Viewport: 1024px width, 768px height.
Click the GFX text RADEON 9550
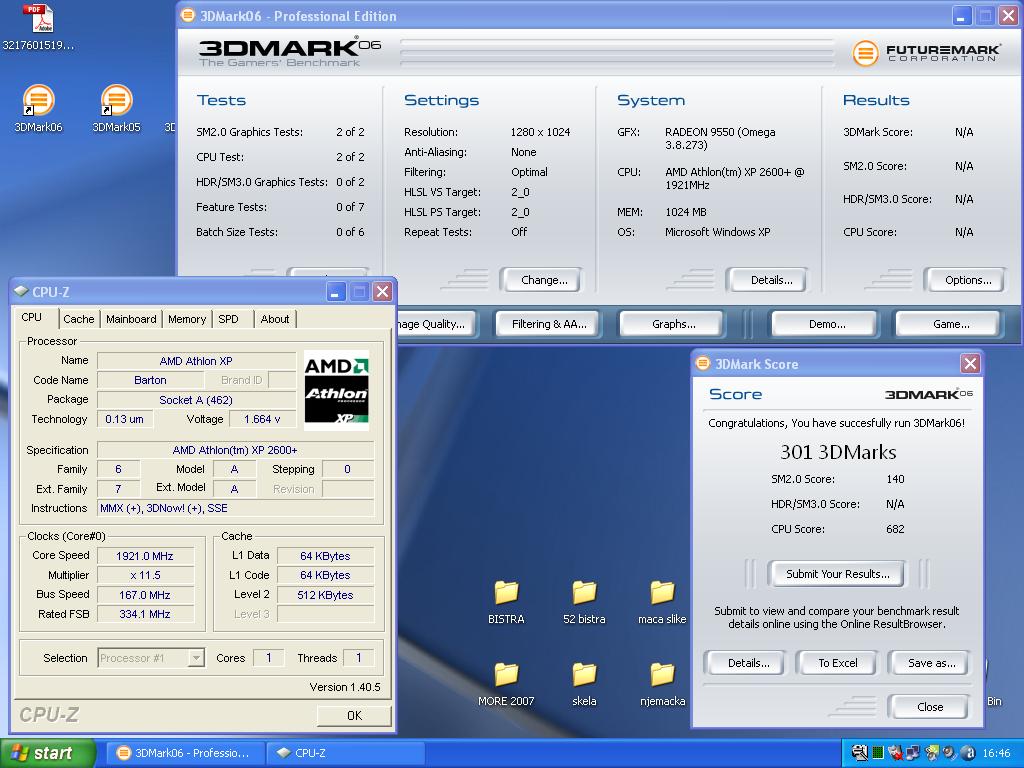coord(719,138)
